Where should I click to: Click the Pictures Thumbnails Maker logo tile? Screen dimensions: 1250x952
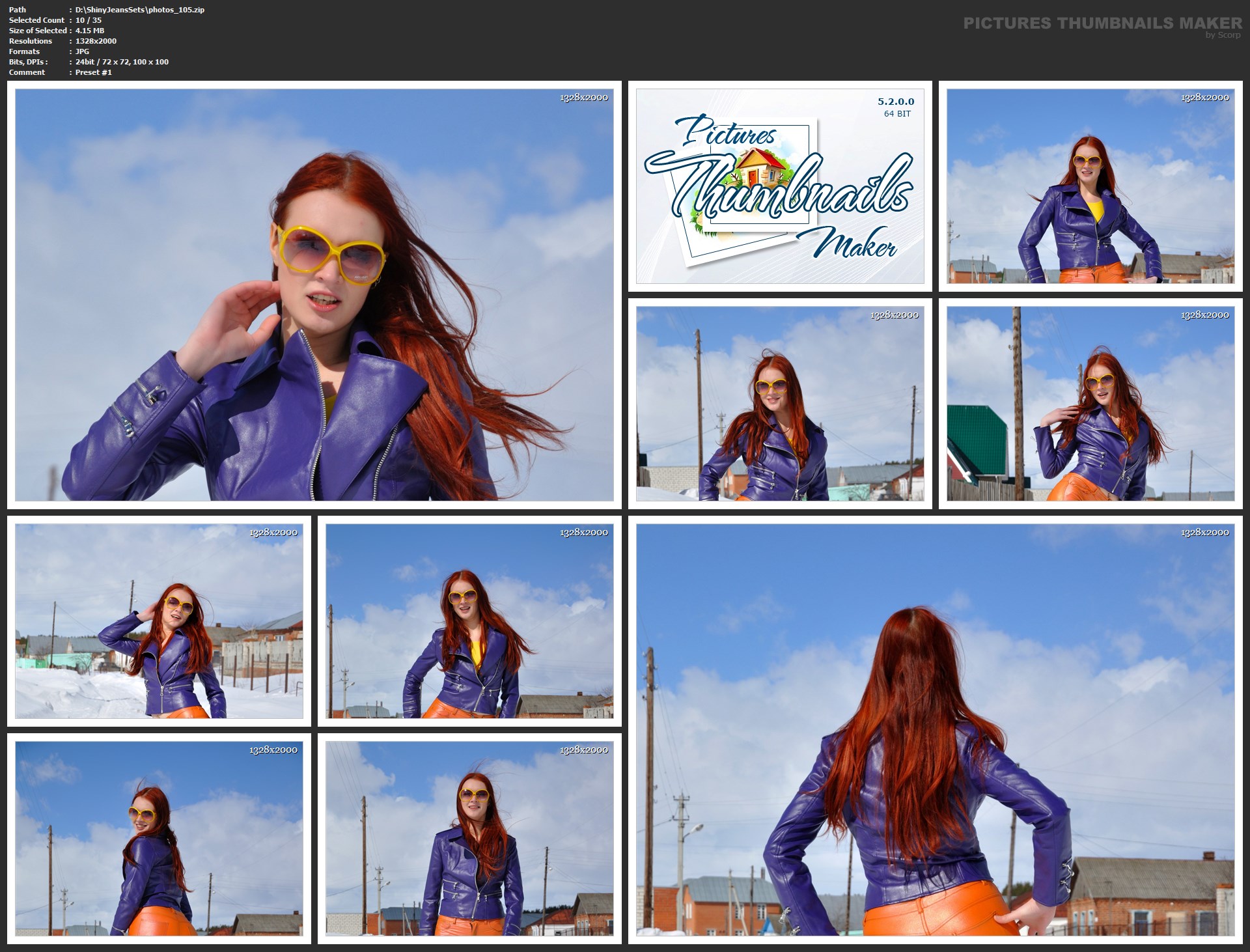780,186
